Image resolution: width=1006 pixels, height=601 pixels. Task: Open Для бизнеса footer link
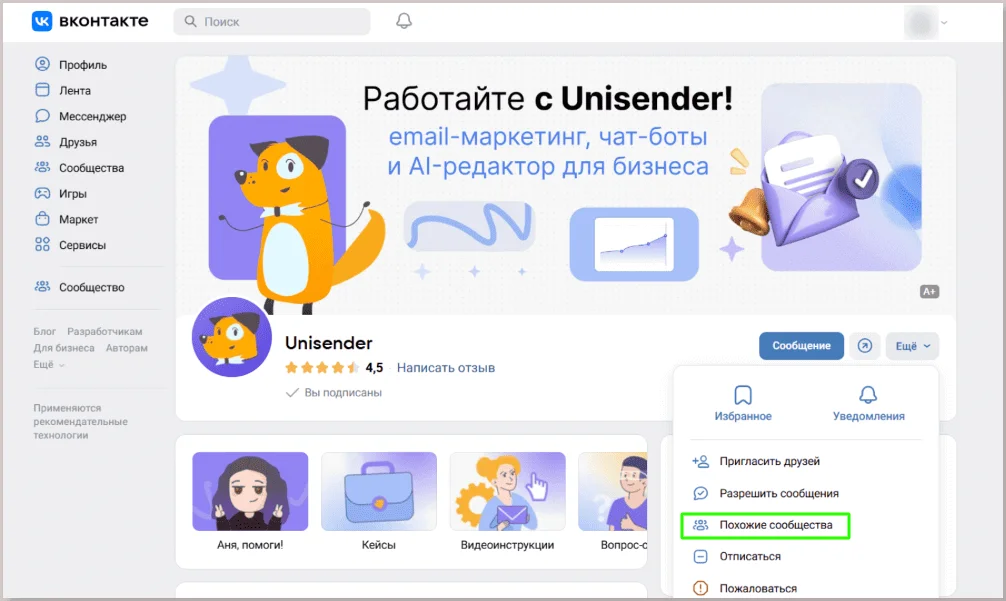pos(64,348)
